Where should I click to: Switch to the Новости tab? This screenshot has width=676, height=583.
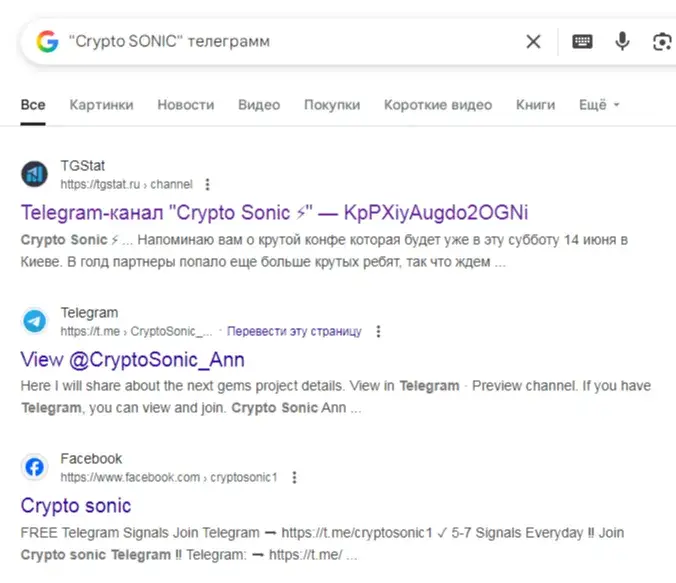(185, 105)
